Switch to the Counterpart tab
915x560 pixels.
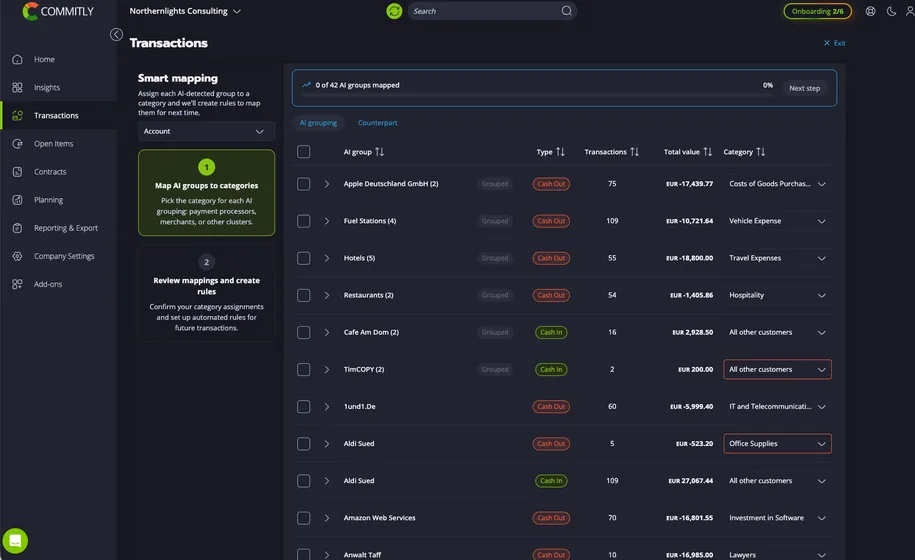pyautogui.click(x=378, y=122)
